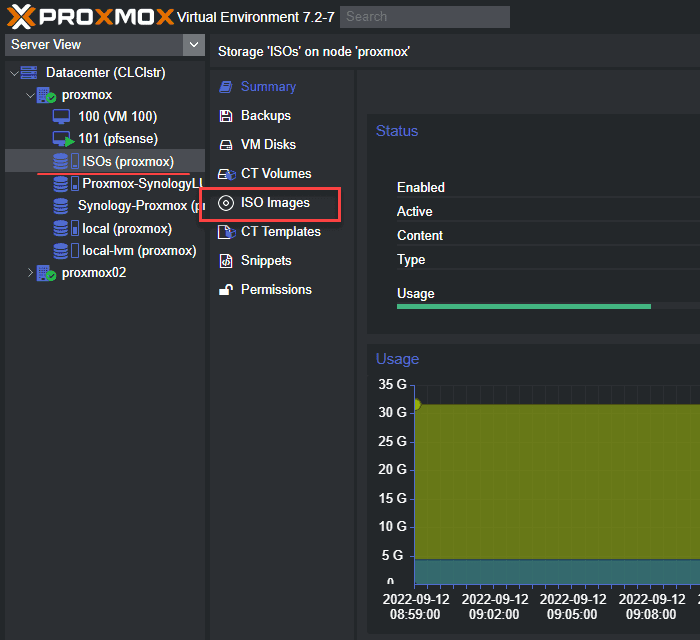
Task: Click the ISO Images disc icon
Action: [226, 203]
